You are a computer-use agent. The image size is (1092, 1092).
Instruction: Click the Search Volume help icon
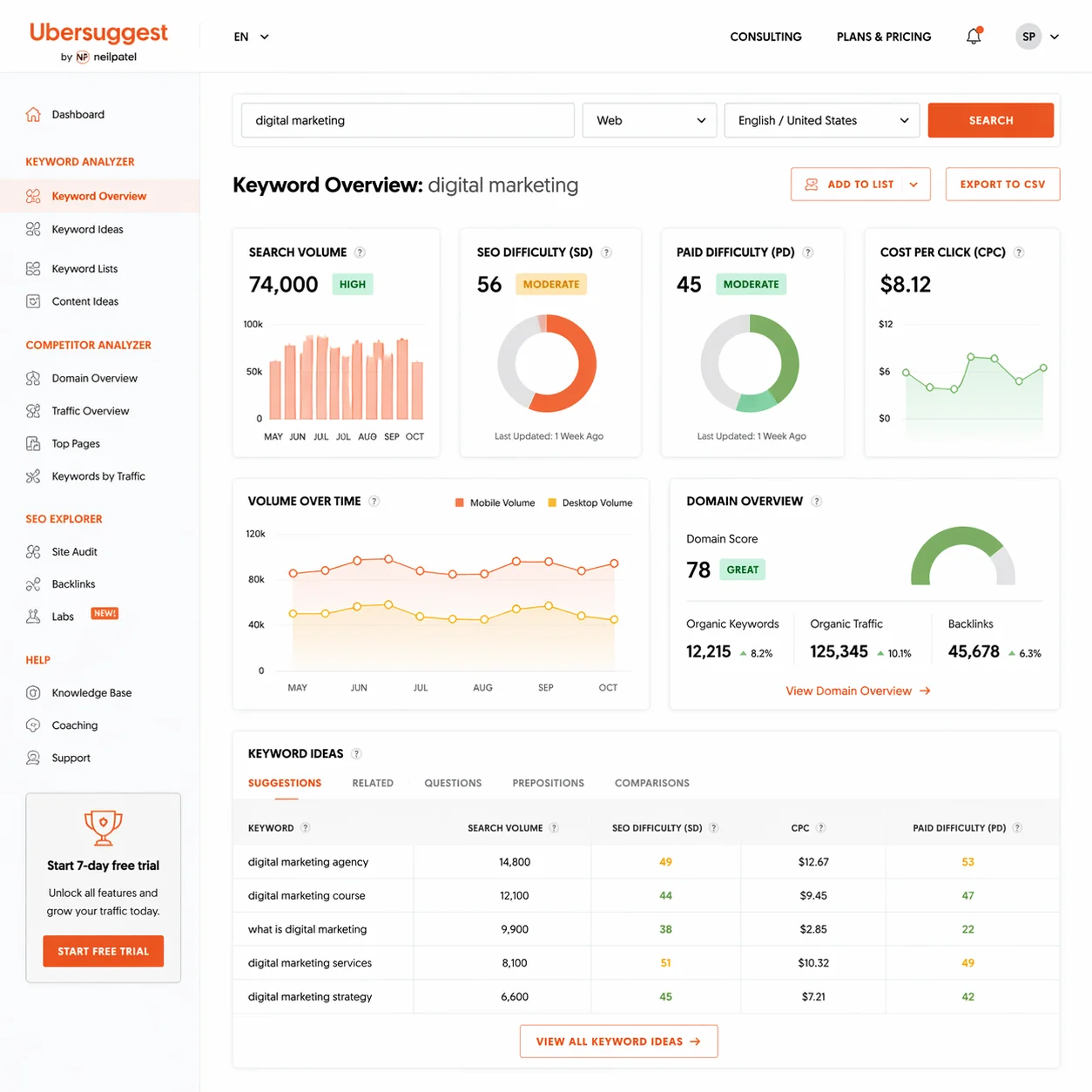360,253
